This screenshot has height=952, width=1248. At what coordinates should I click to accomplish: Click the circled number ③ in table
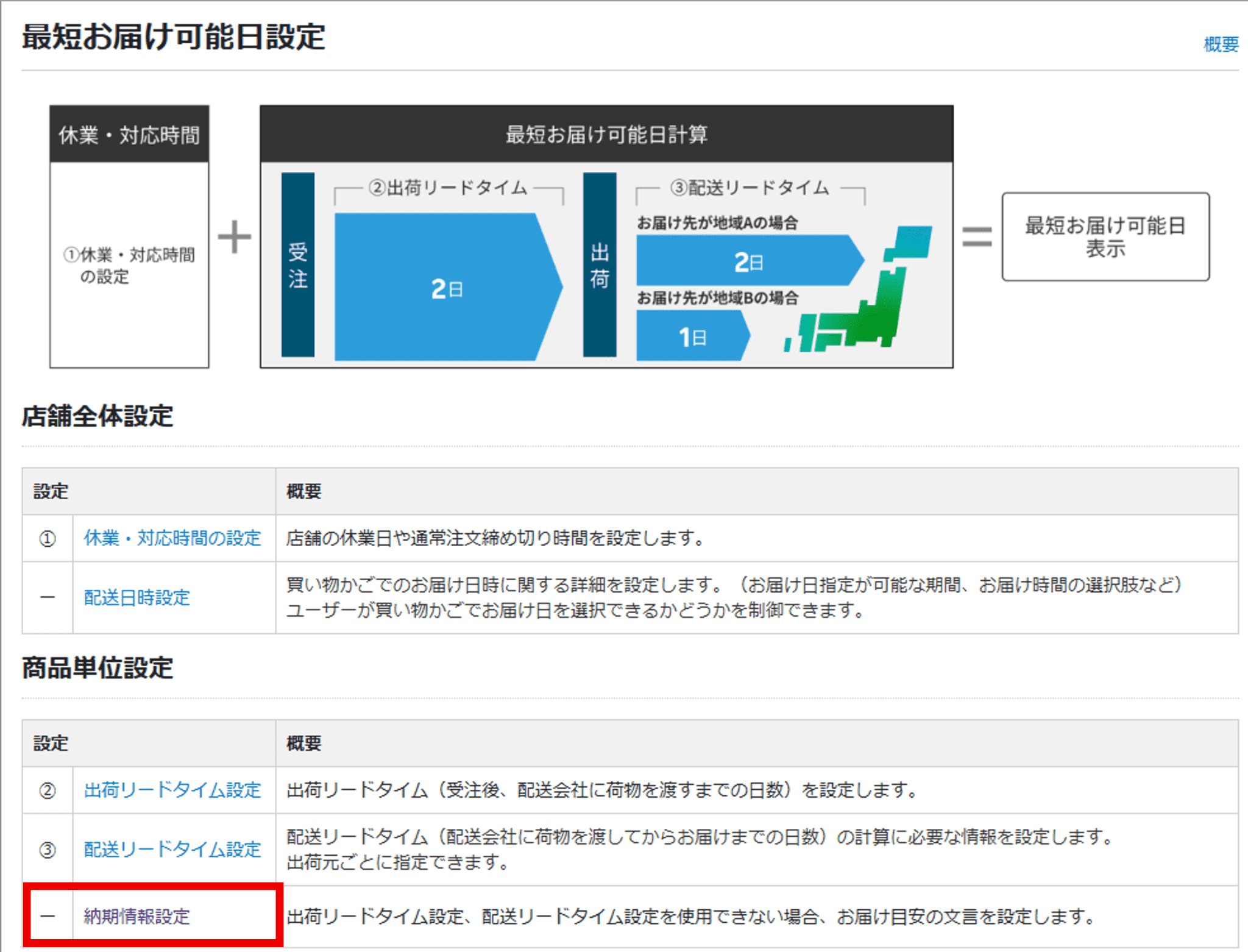[x=48, y=850]
